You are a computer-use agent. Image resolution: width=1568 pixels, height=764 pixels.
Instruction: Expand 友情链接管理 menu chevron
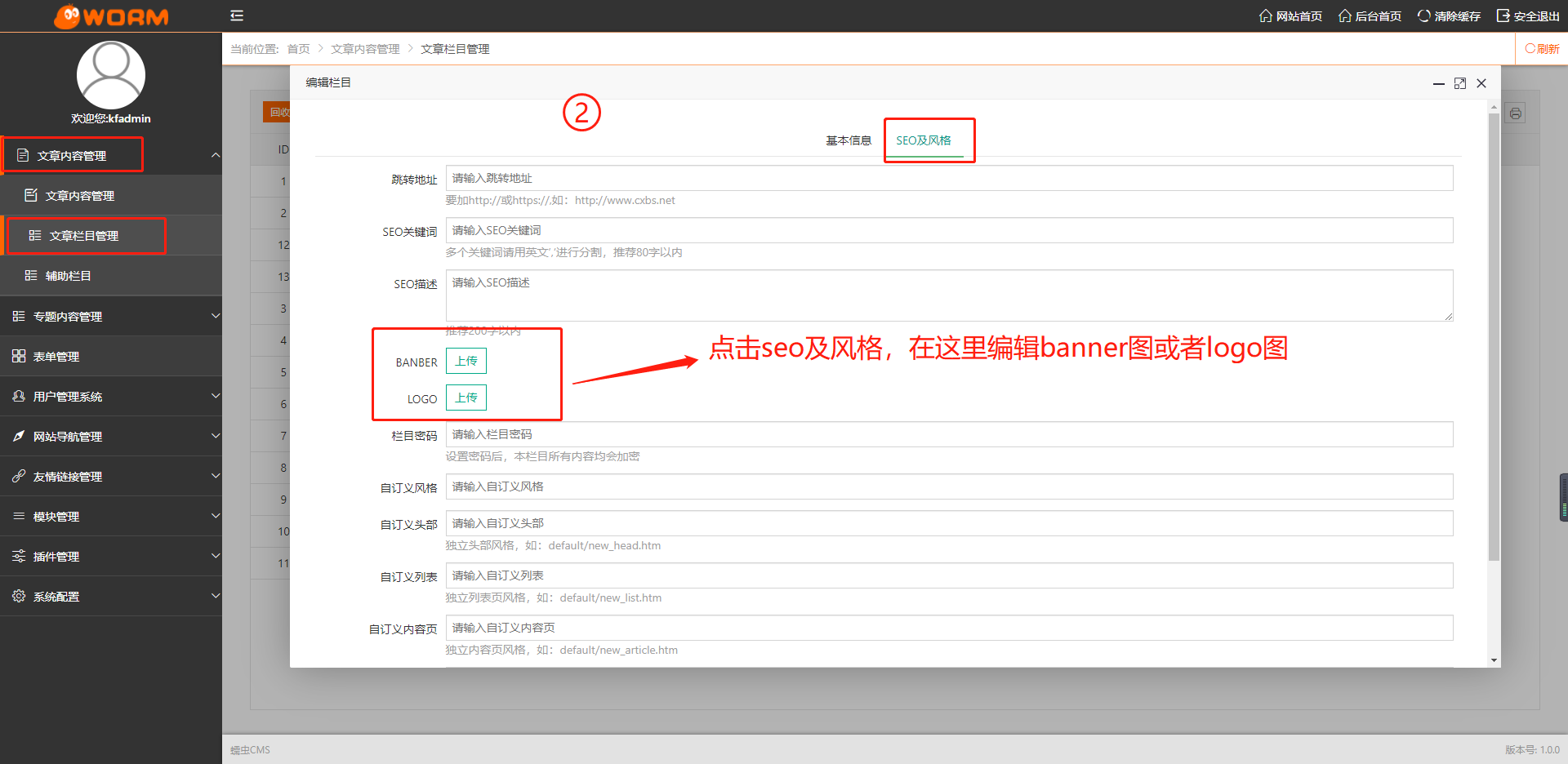pos(216,476)
